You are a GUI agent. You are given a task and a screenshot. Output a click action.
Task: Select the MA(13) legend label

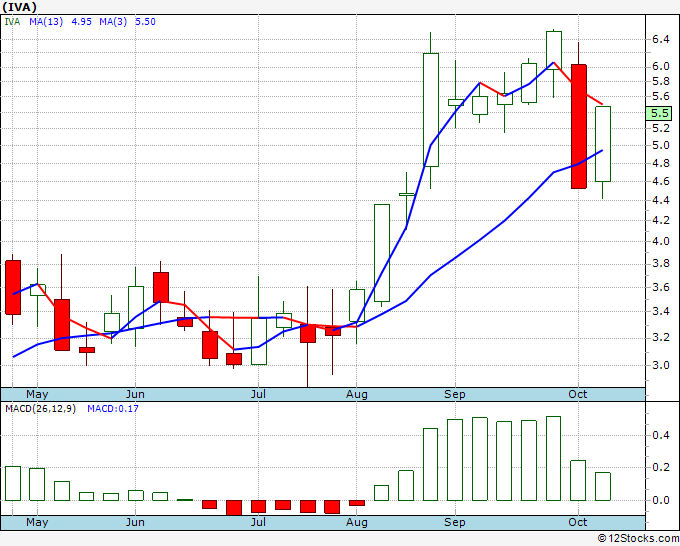pyautogui.click(x=46, y=22)
